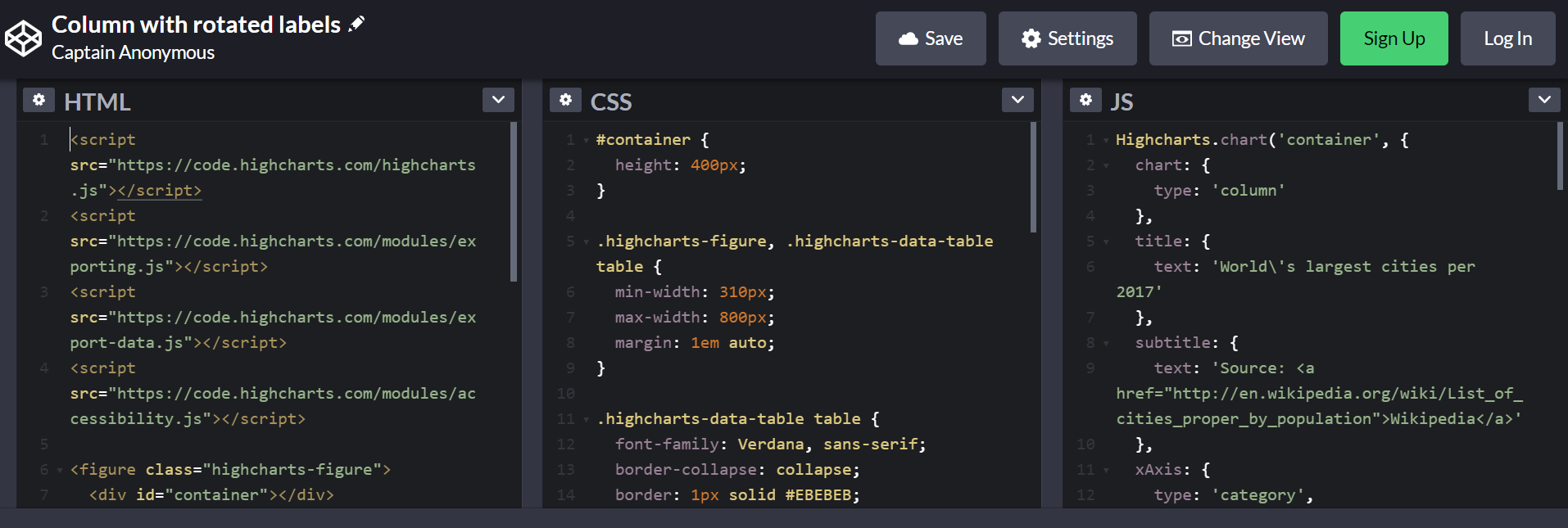The height and width of the screenshot is (528, 1568).
Task: Click the HTML editor vertical scrollbar
Action: click(x=514, y=201)
